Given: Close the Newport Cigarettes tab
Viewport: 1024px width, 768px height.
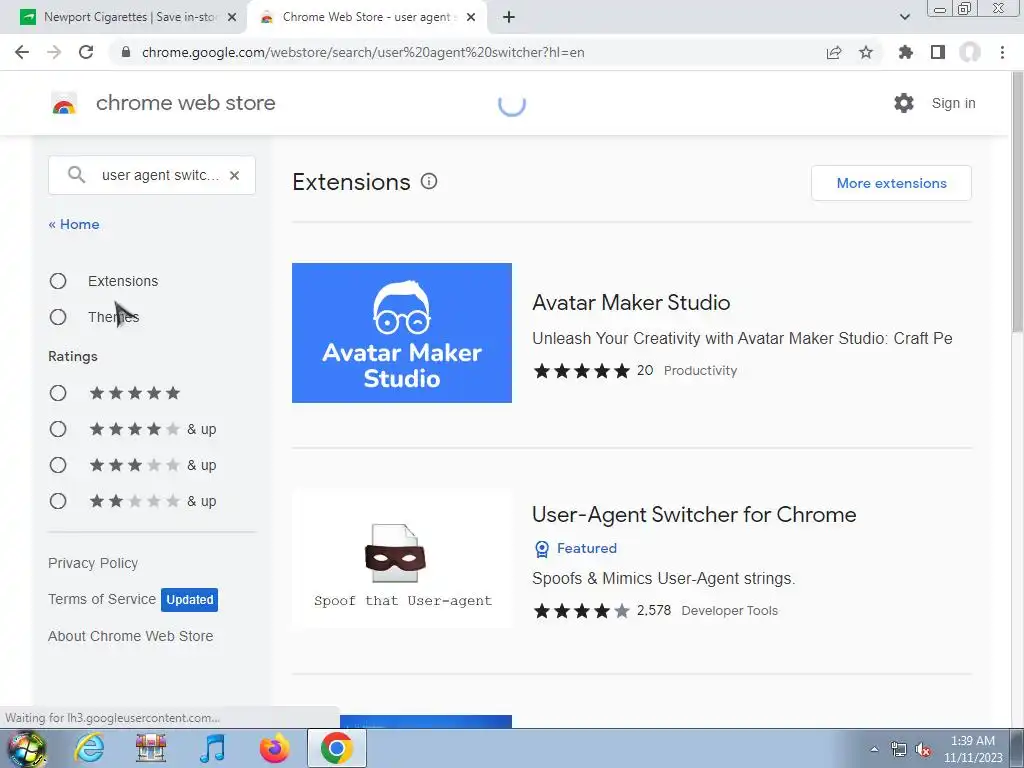Looking at the screenshot, I should [232, 17].
